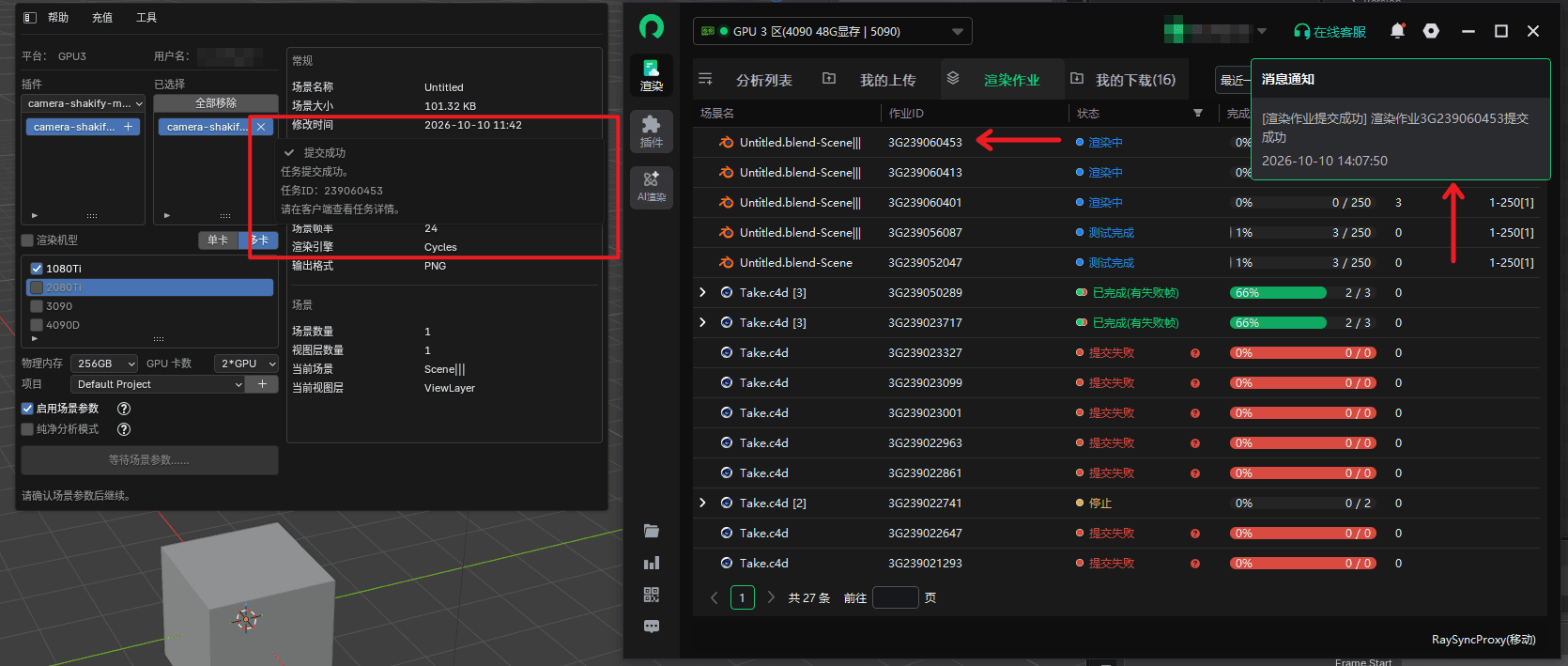Click the green render client logo

pos(652,26)
